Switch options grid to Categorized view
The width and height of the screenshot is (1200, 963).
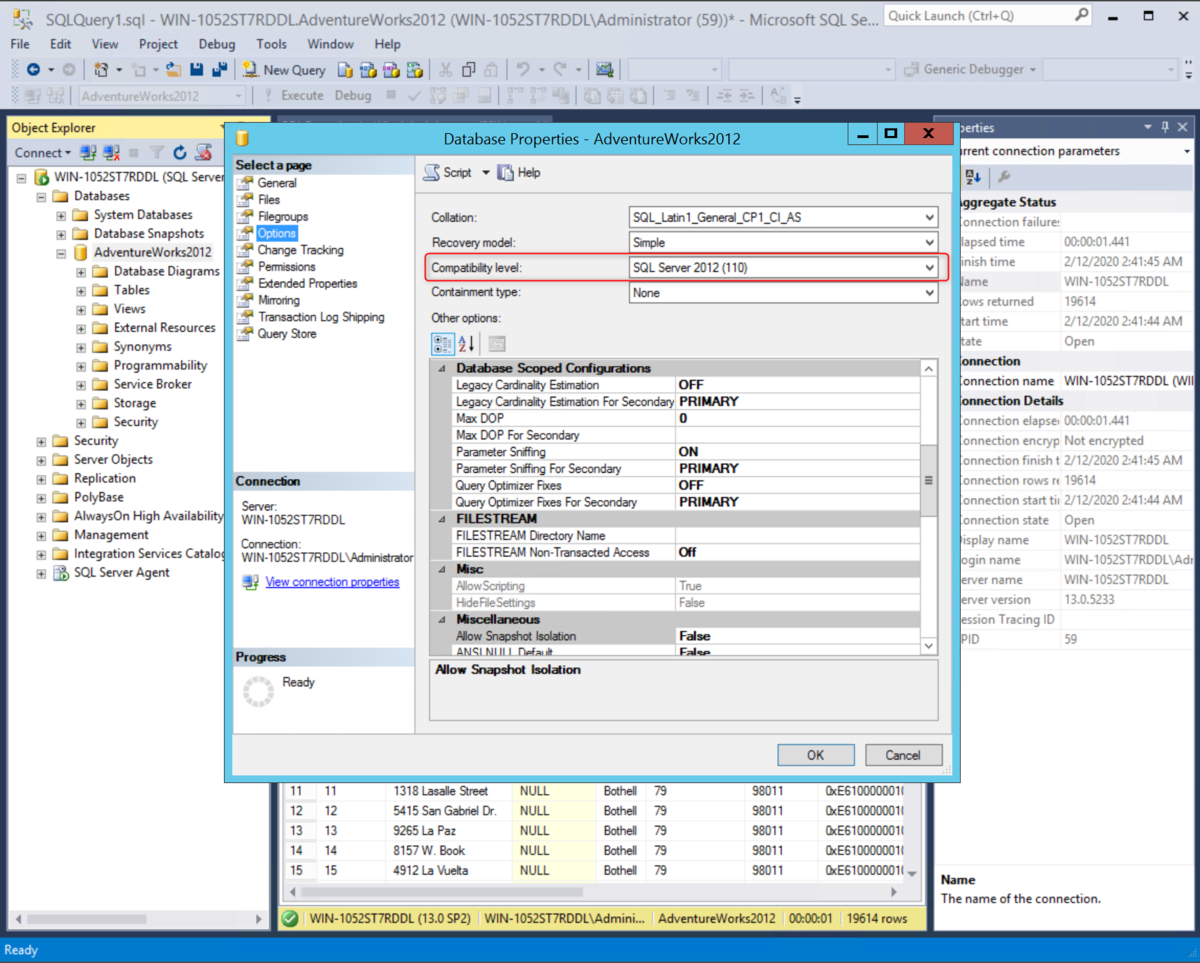coord(442,344)
